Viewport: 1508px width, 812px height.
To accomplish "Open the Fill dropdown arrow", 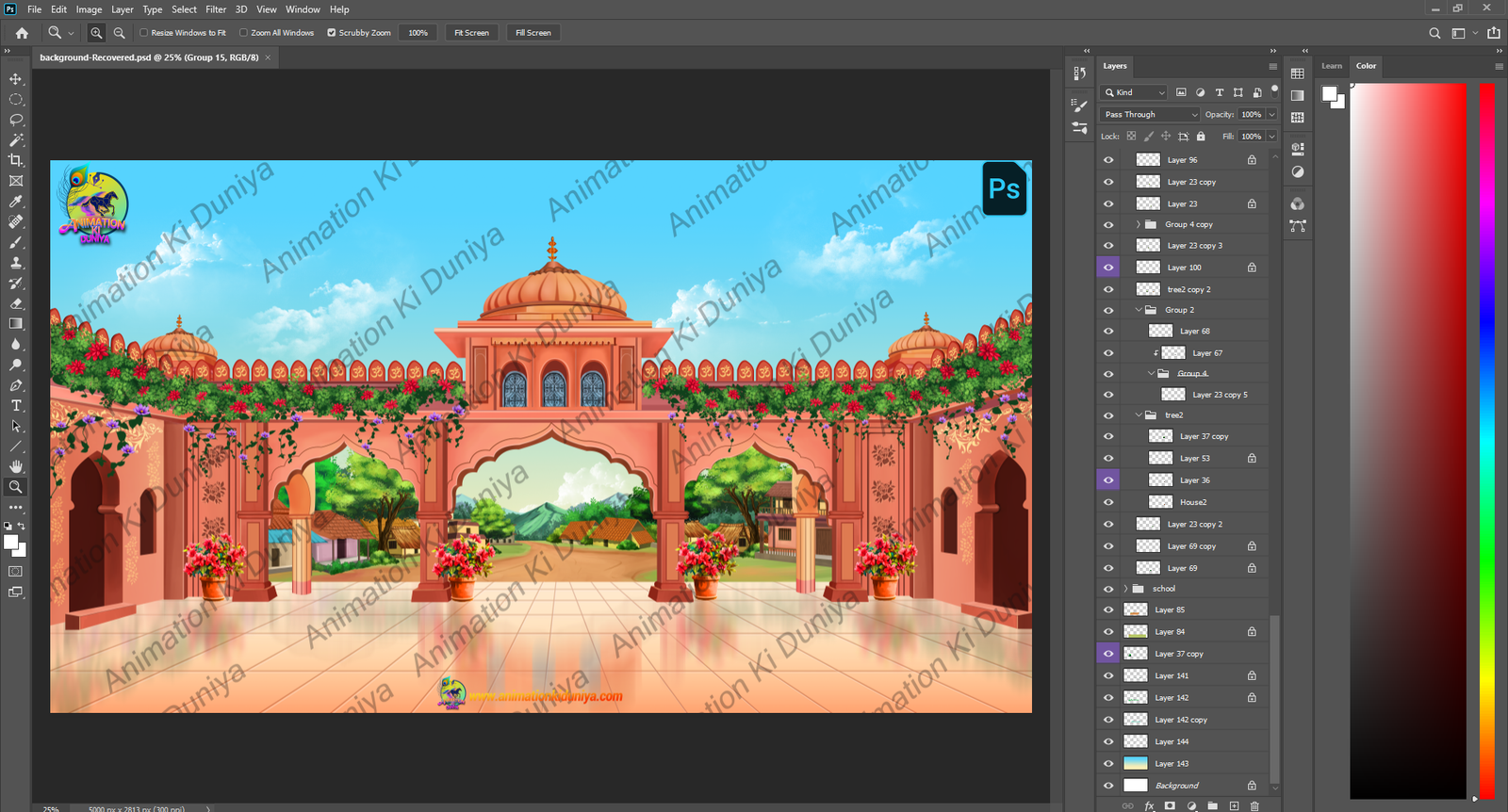I will tap(1271, 137).
